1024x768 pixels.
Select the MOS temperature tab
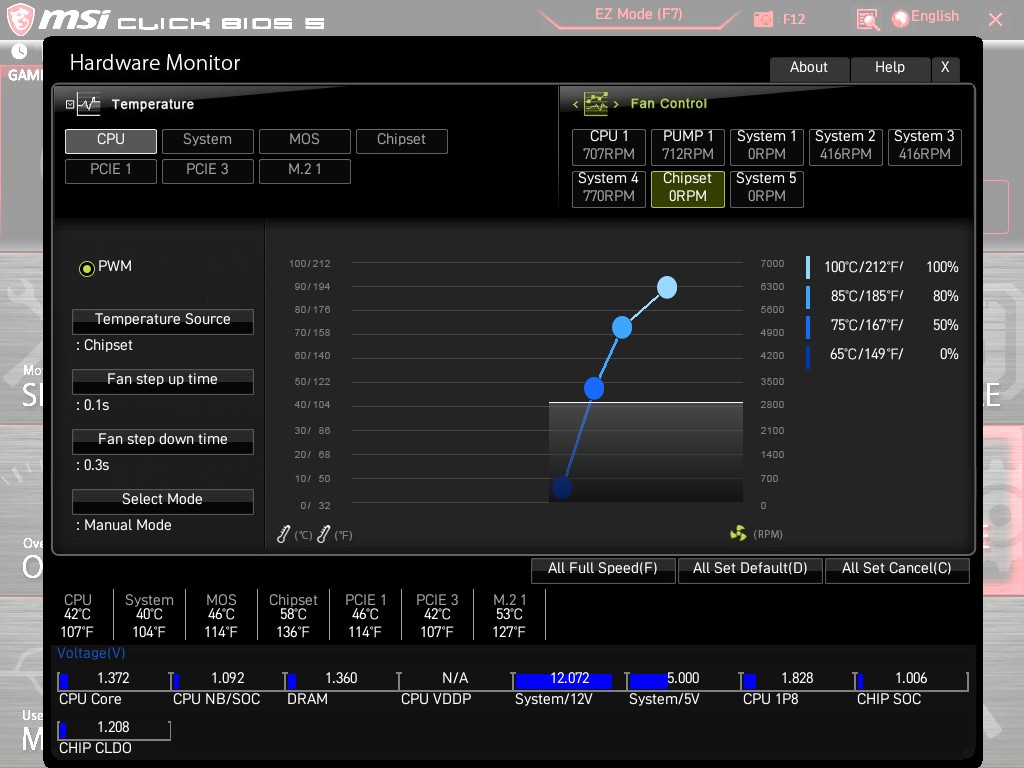(305, 141)
